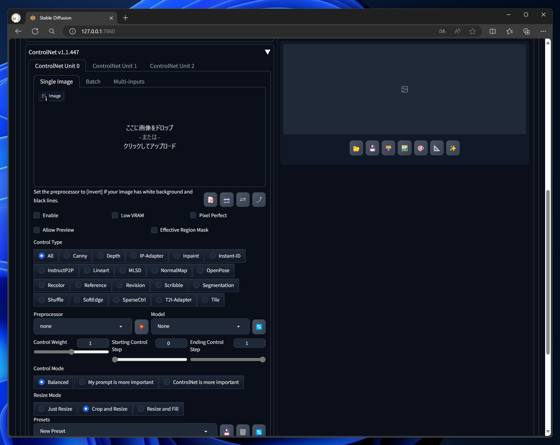Adjust the Control Weight slider
Screen dimensions: 560x445
click(x=71, y=352)
